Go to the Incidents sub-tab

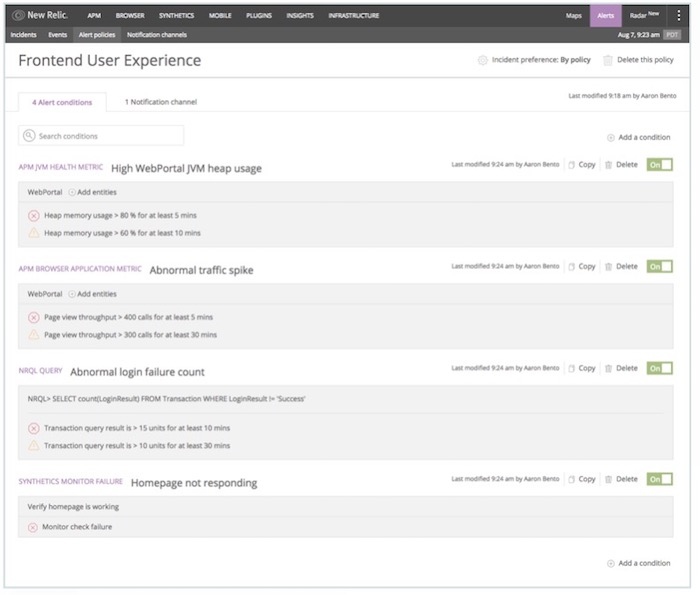[23, 35]
